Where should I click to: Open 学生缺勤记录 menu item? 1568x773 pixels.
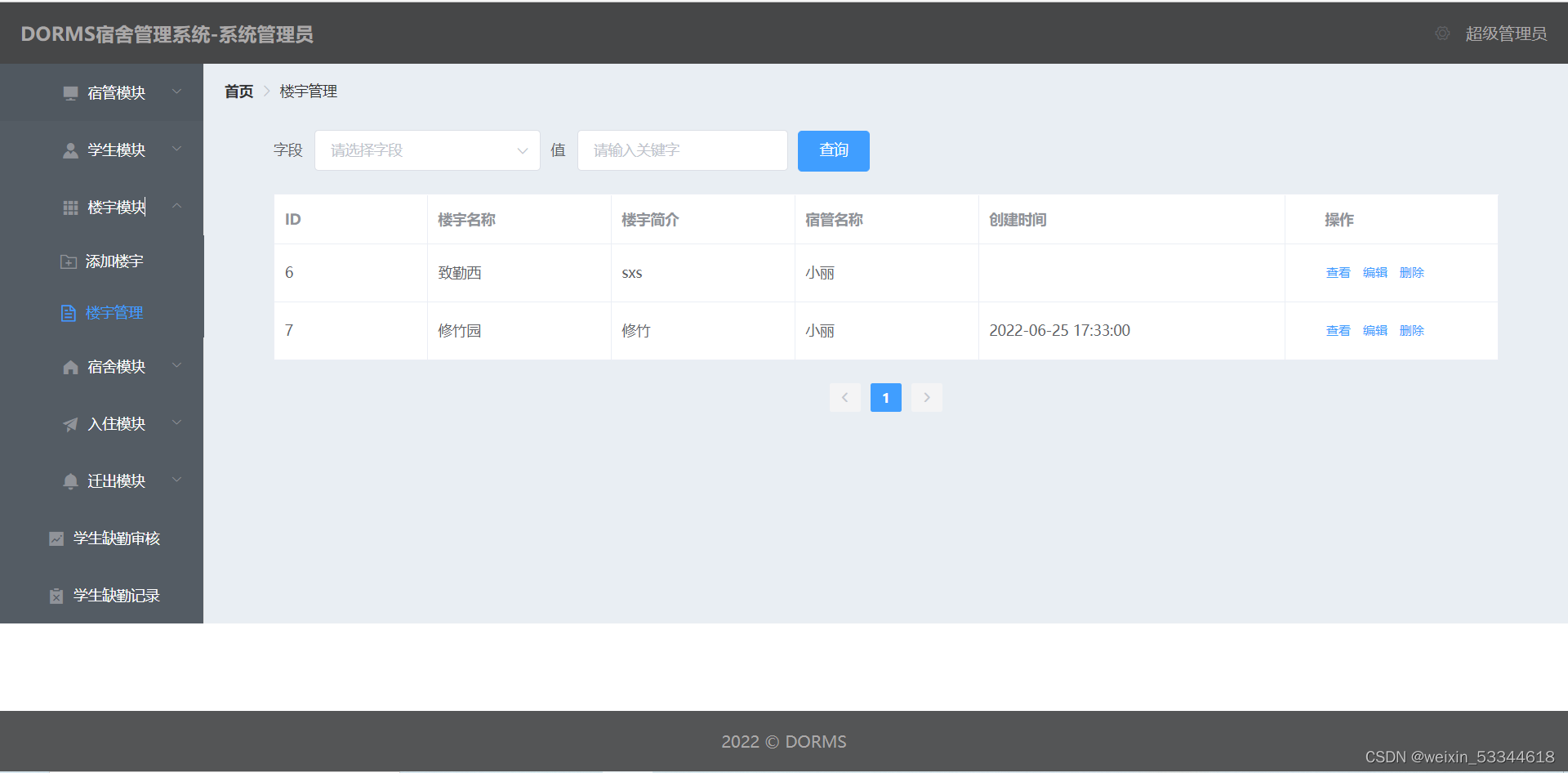101,596
